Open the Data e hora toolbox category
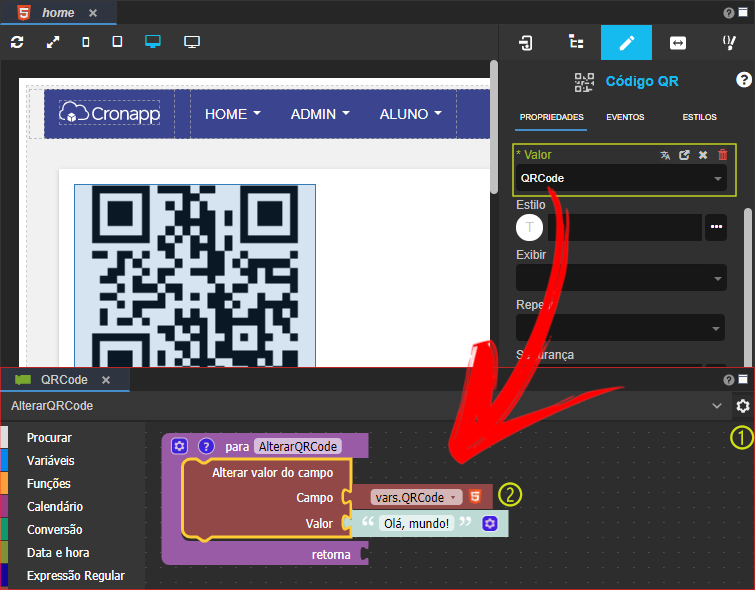The width and height of the screenshot is (755, 590). pos(58,552)
